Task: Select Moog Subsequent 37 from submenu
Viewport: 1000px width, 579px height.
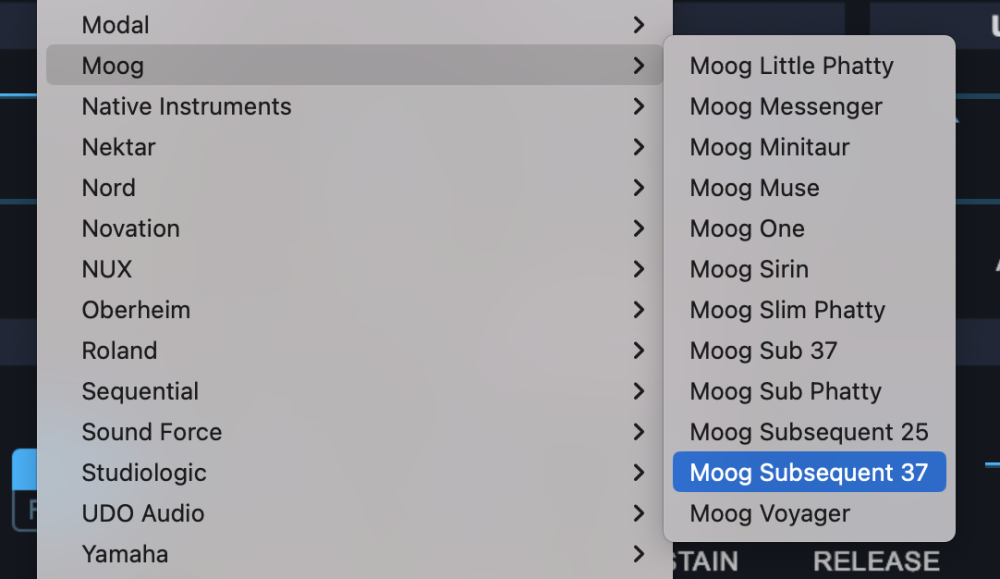Action: pos(808,472)
